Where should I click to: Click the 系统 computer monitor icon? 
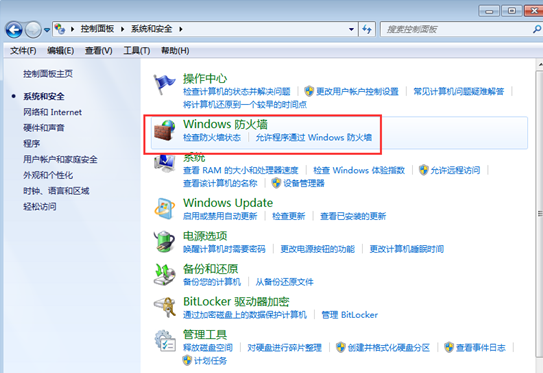(164, 163)
